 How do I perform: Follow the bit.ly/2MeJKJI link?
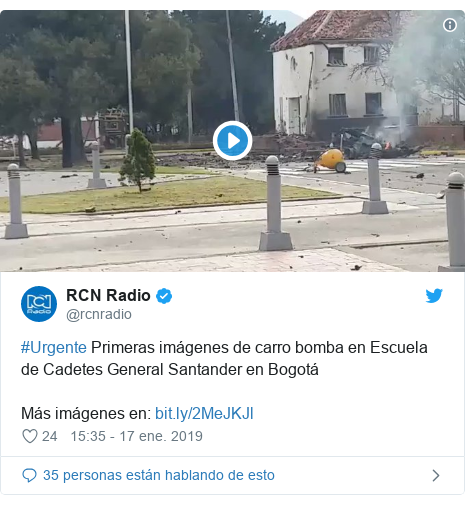(204, 414)
